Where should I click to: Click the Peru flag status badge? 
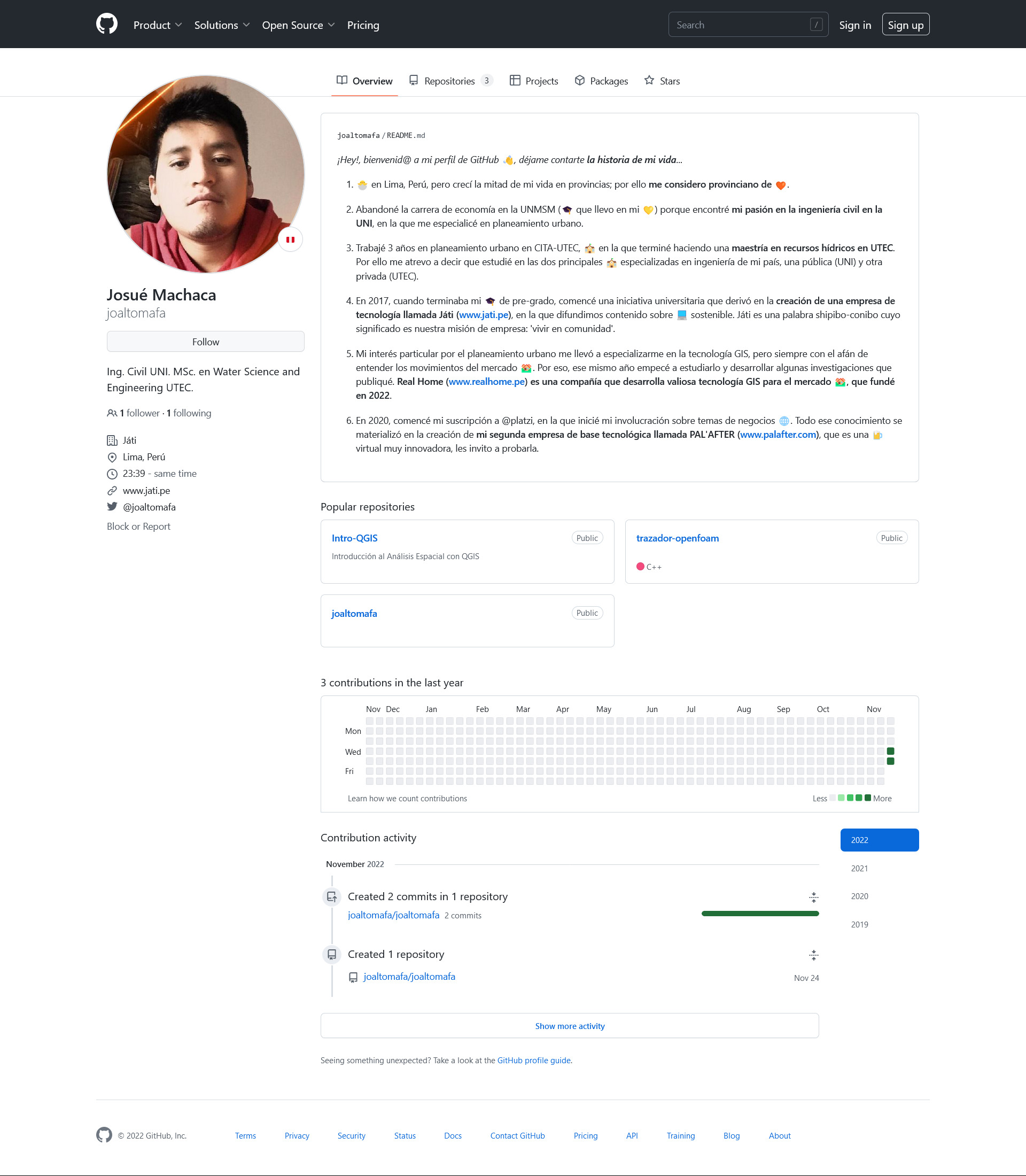point(290,239)
